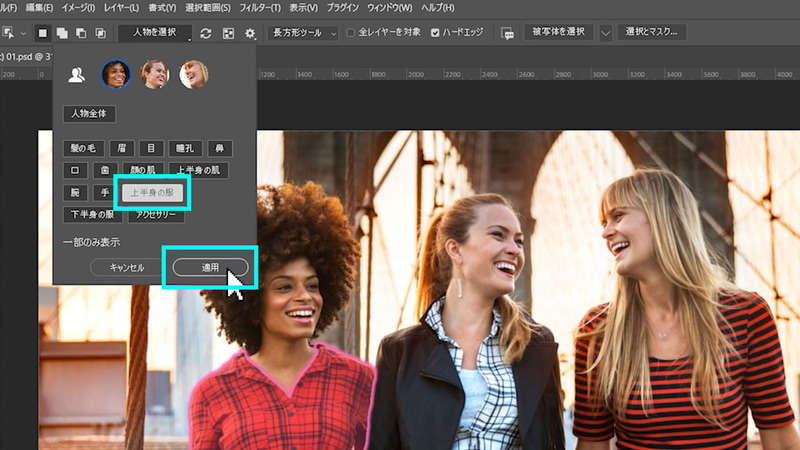This screenshot has width=800, height=450.
Task: Toggle the アクセサリー option
Action: click(156, 215)
